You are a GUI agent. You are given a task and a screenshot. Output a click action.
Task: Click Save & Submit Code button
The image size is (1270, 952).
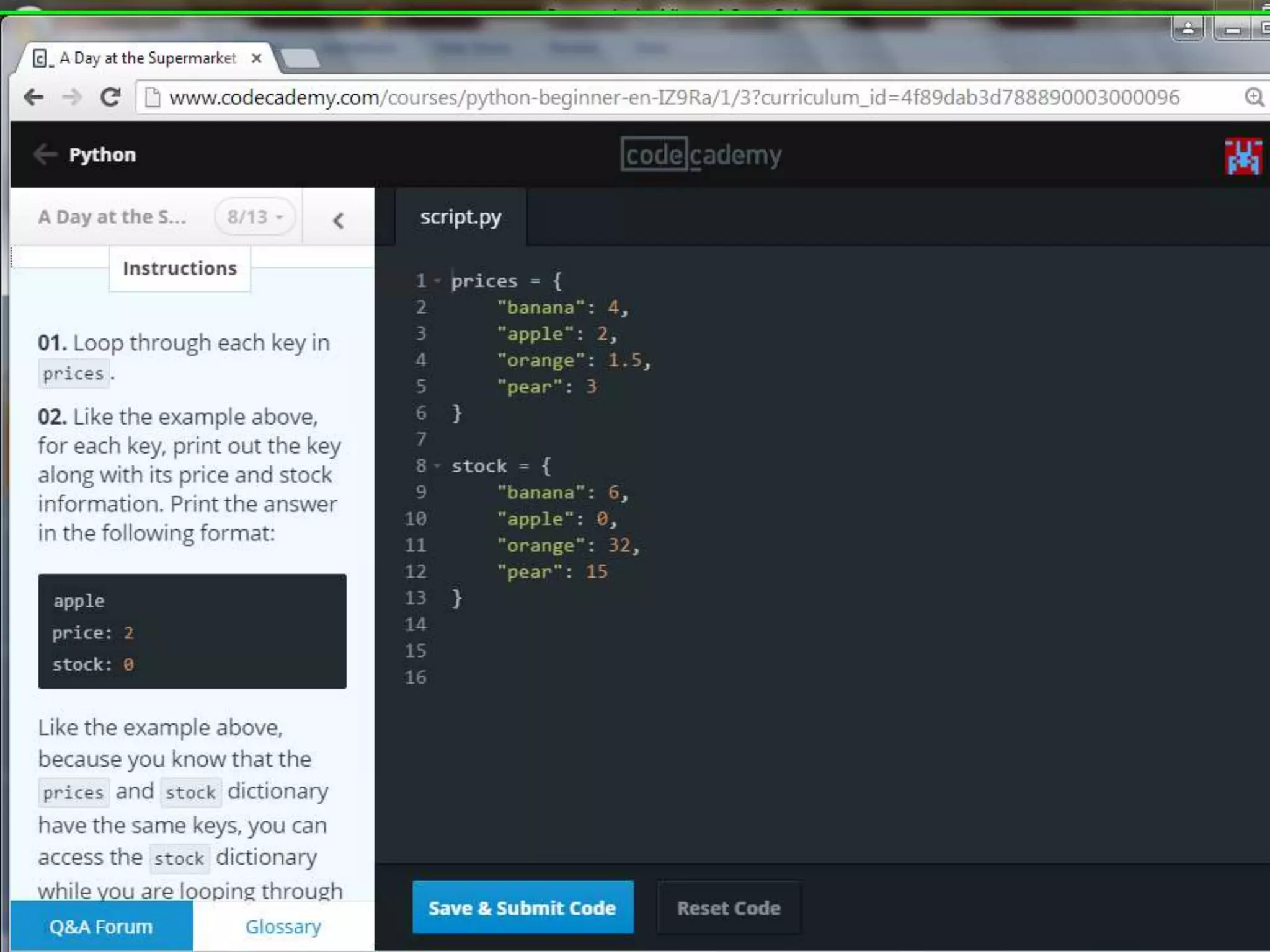click(x=522, y=907)
